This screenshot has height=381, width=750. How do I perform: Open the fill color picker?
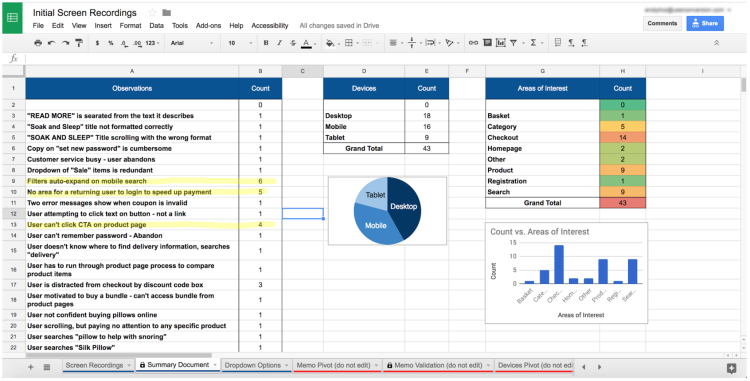pos(330,43)
